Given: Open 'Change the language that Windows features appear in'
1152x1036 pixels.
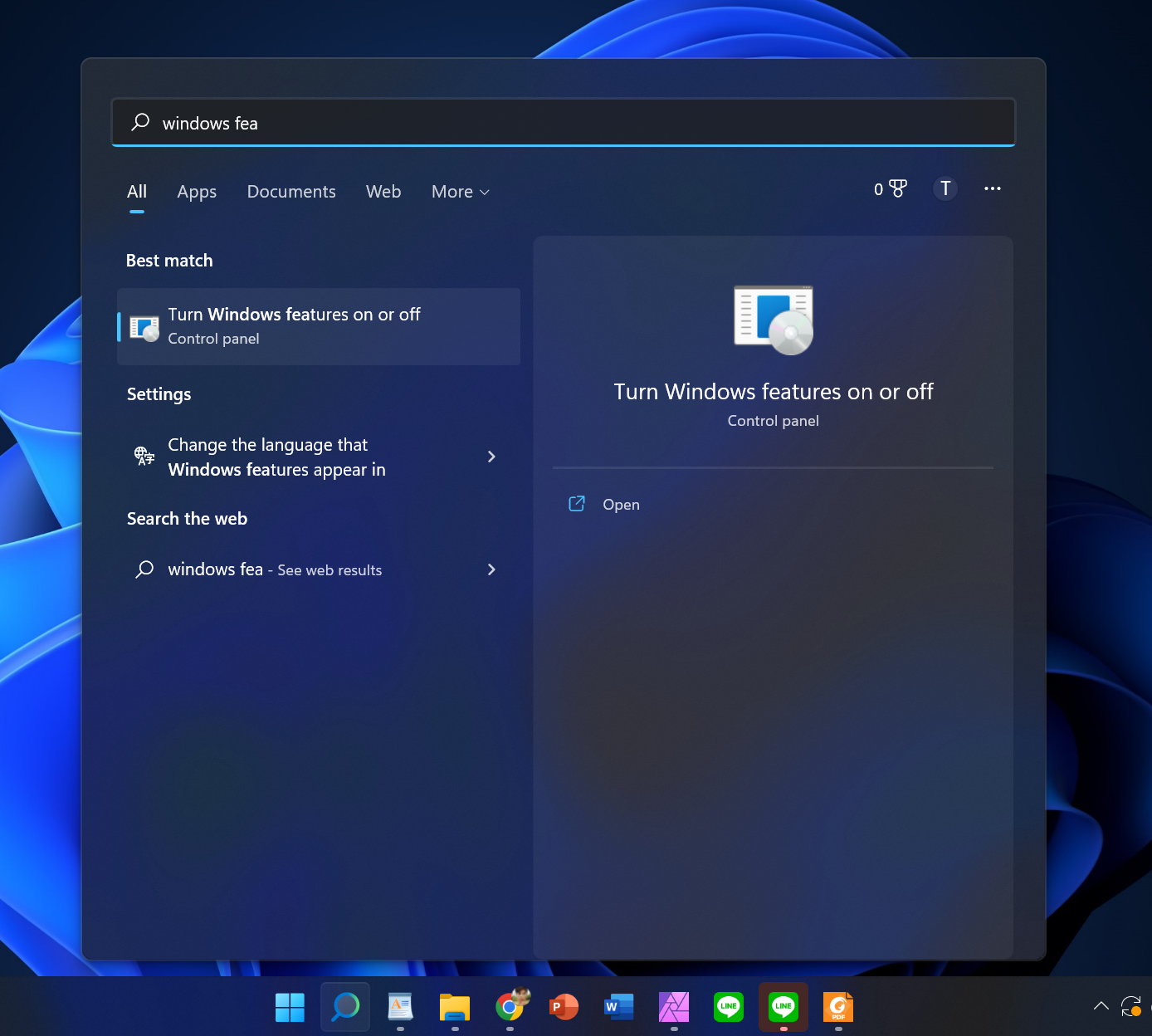Looking at the screenshot, I should pyautogui.click(x=319, y=457).
